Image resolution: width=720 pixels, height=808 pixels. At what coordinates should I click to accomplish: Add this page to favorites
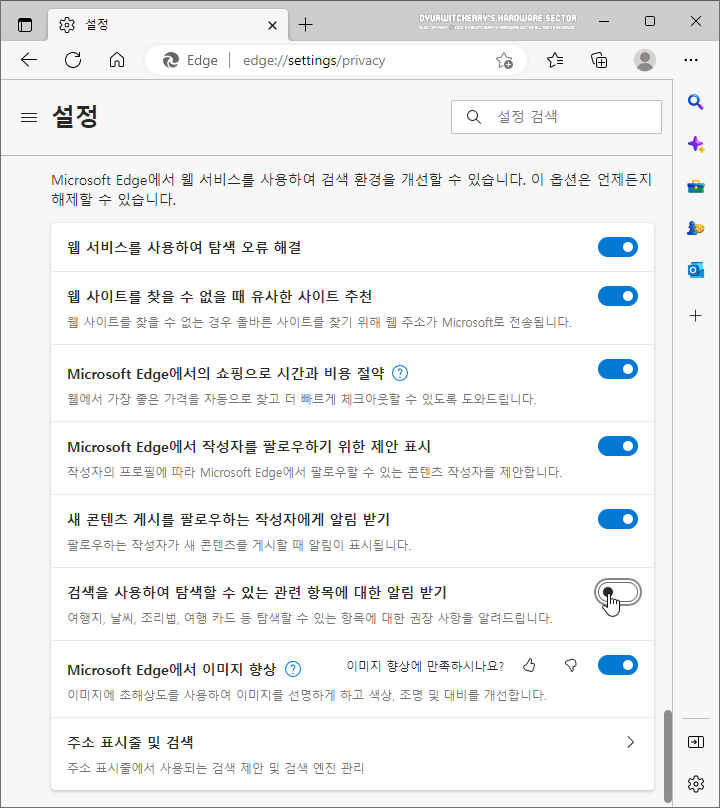[505, 60]
